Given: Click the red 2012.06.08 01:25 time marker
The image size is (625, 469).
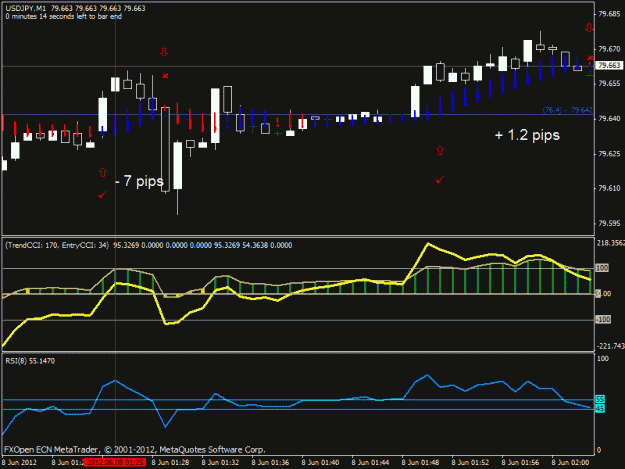Looking at the screenshot, I should click(x=115, y=462).
